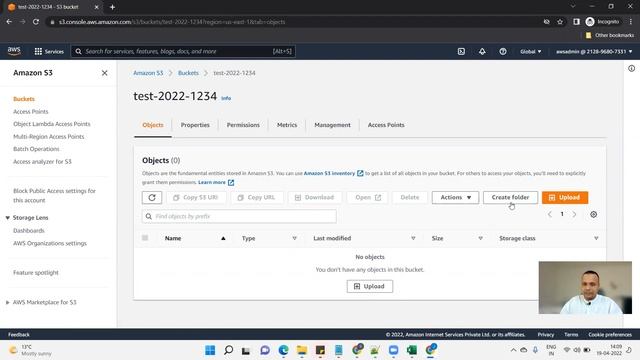The height and width of the screenshot is (360, 640).
Task: Click Upload button under No objects
Action: click(370, 287)
